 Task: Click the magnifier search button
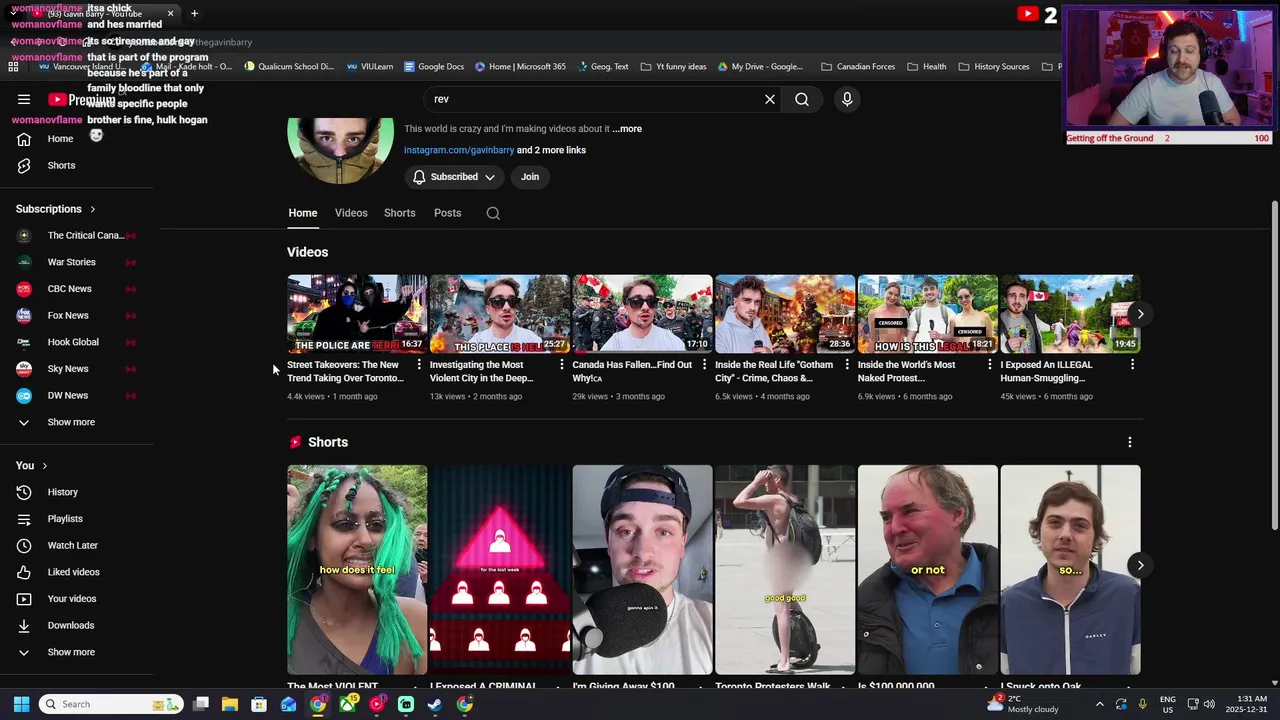click(802, 99)
